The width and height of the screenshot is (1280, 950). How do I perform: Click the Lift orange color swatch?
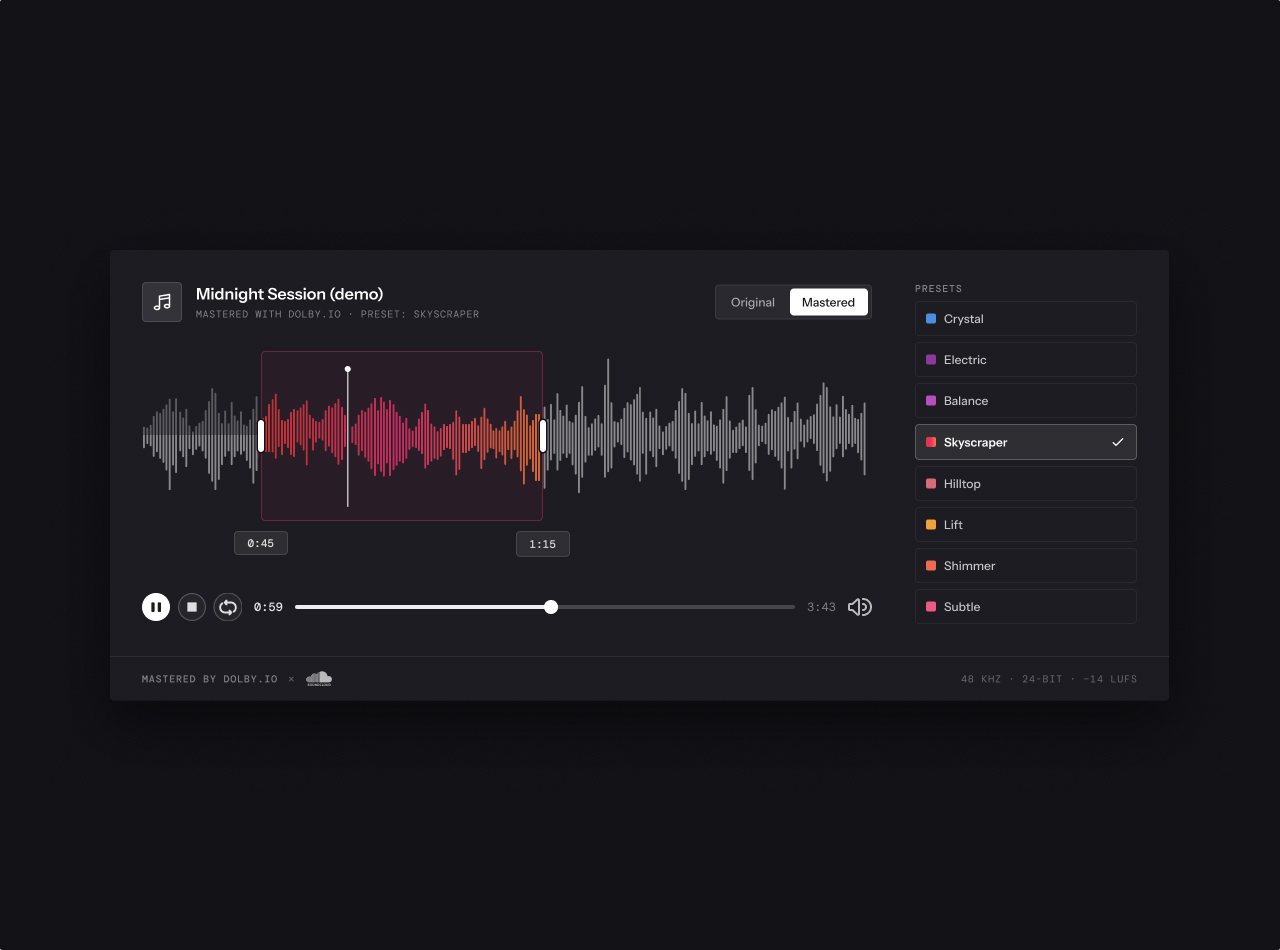[x=931, y=525]
